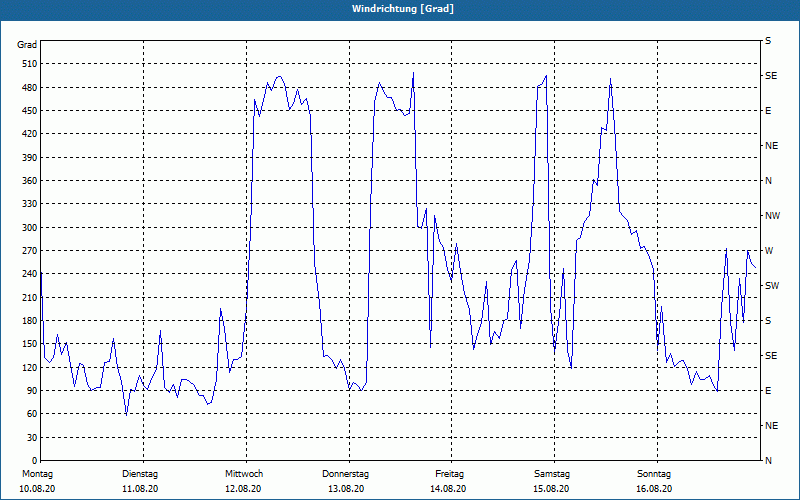The height and width of the screenshot is (500, 800).
Task: Select the y-axis value 60
Action: 33,414
